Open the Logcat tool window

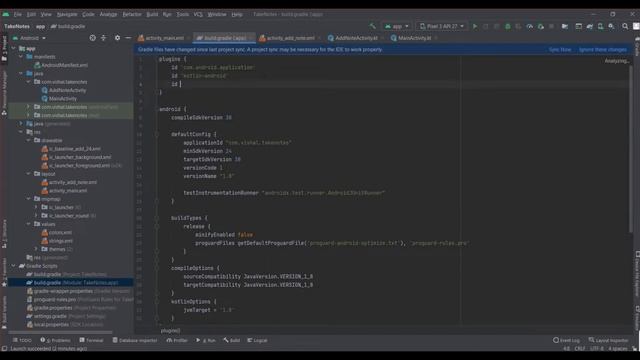[x=257, y=340]
